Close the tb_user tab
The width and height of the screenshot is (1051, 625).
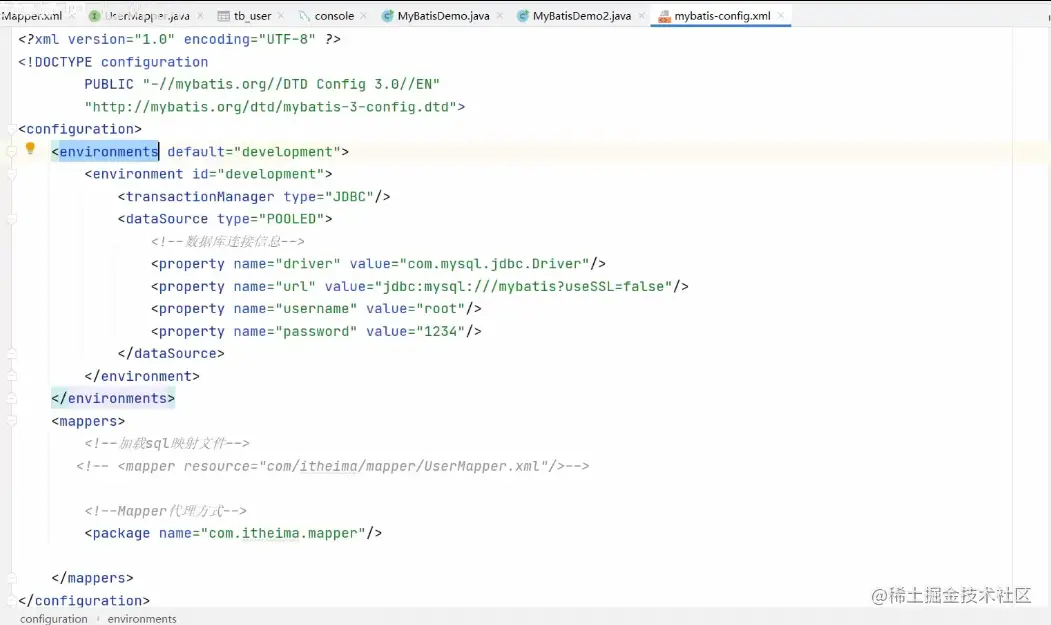(281, 15)
